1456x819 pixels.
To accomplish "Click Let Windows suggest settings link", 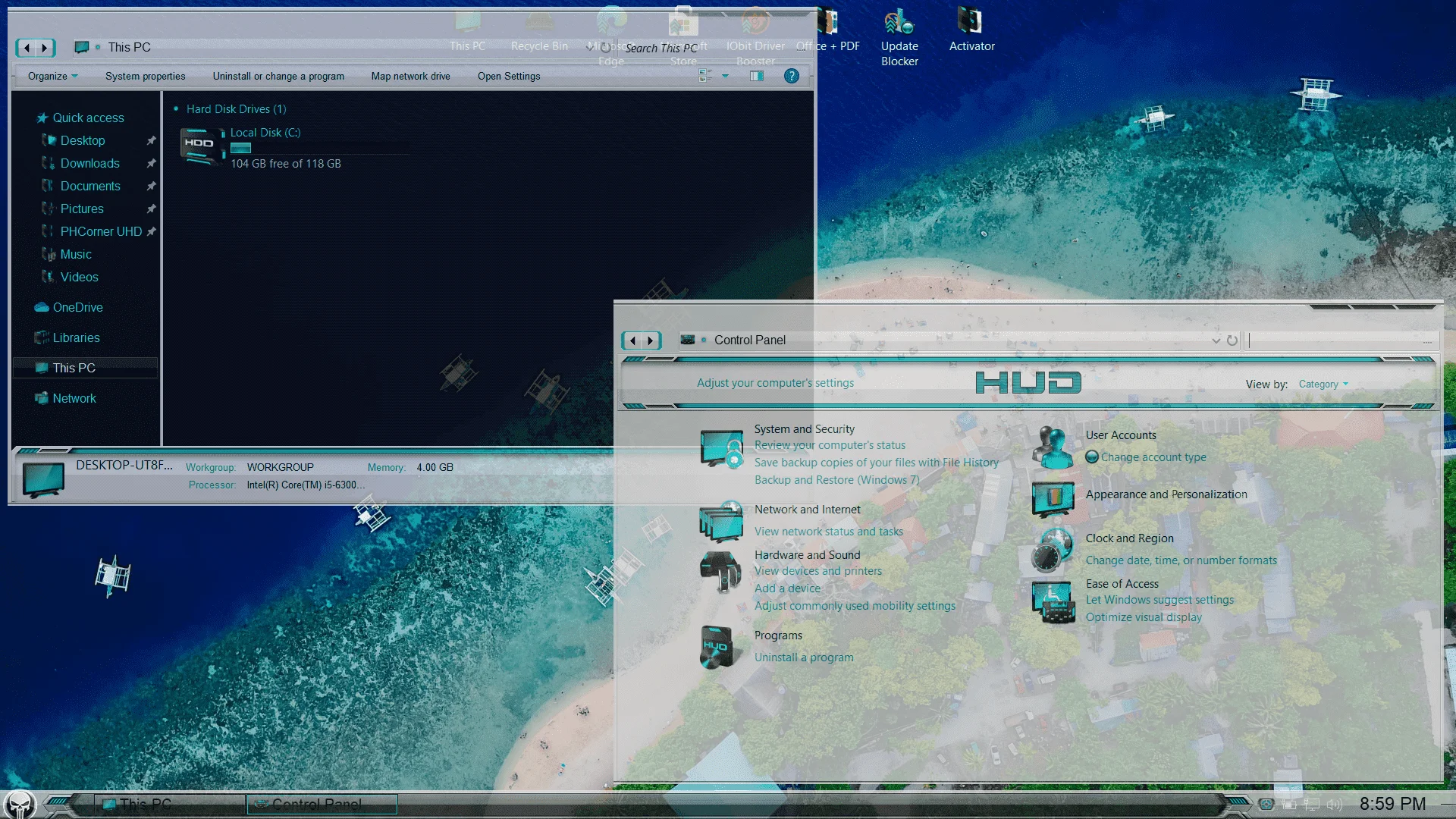I will pyautogui.click(x=1159, y=600).
